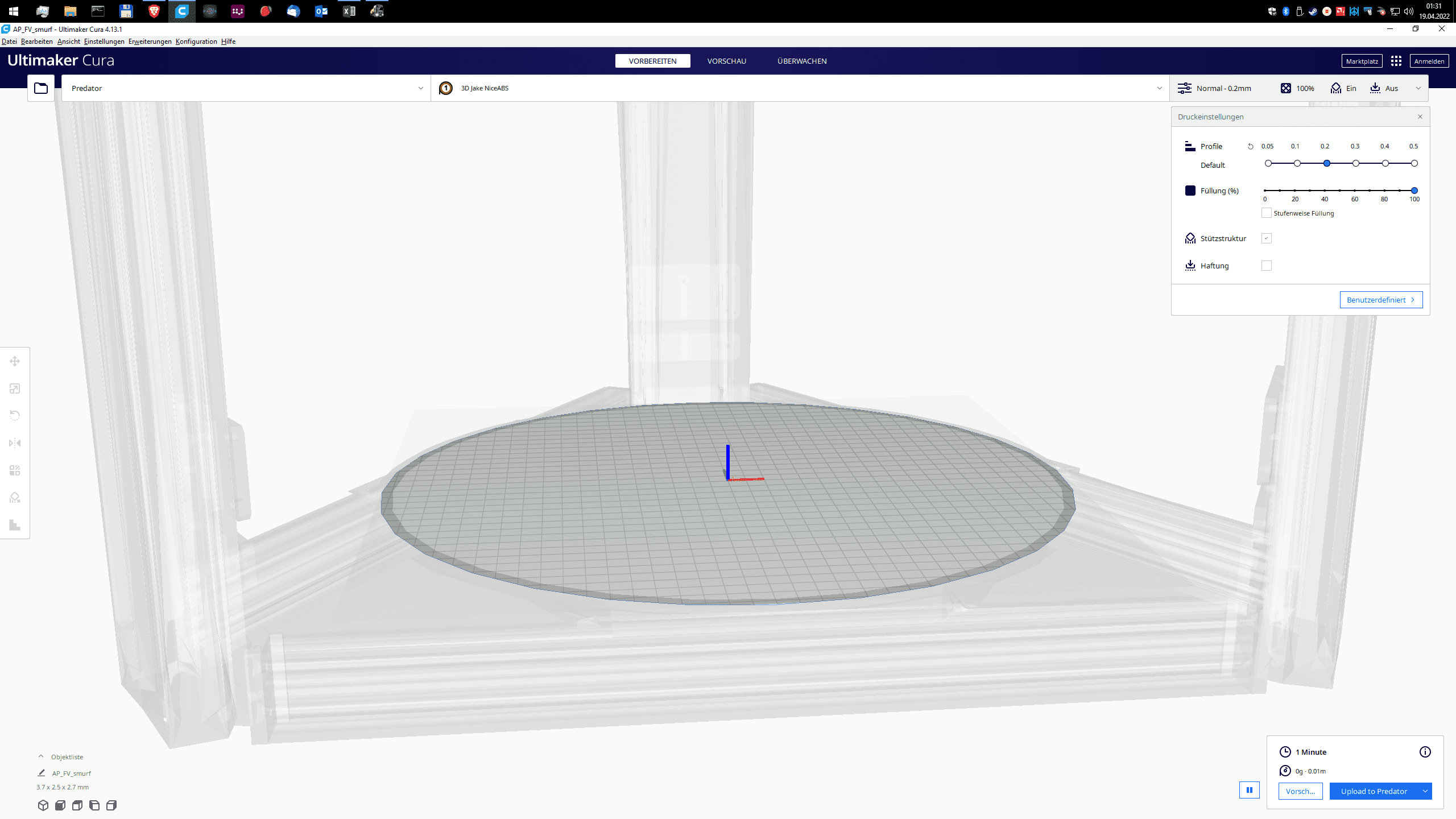1456x819 pixels.
Task: Click the Benutzerdefiniert button
Action: pyautogui.click(x=1381, y=300)
